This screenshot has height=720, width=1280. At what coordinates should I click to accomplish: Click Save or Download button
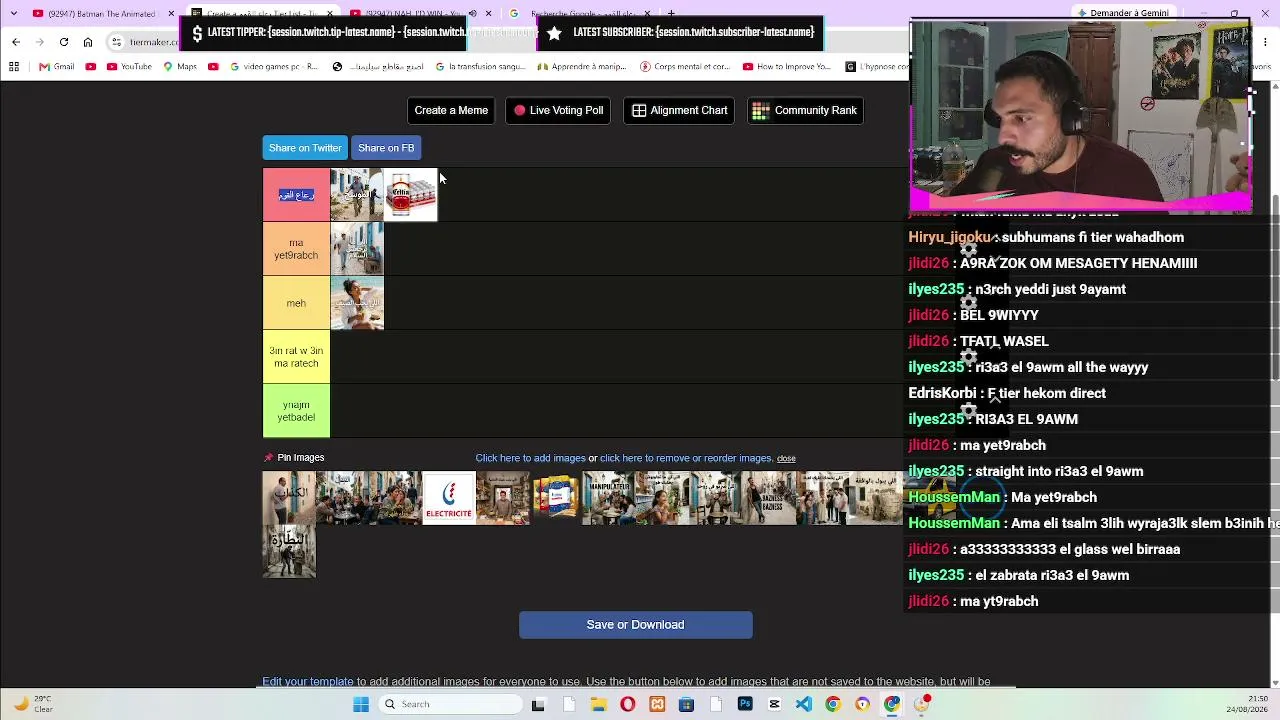click(635, 625)
